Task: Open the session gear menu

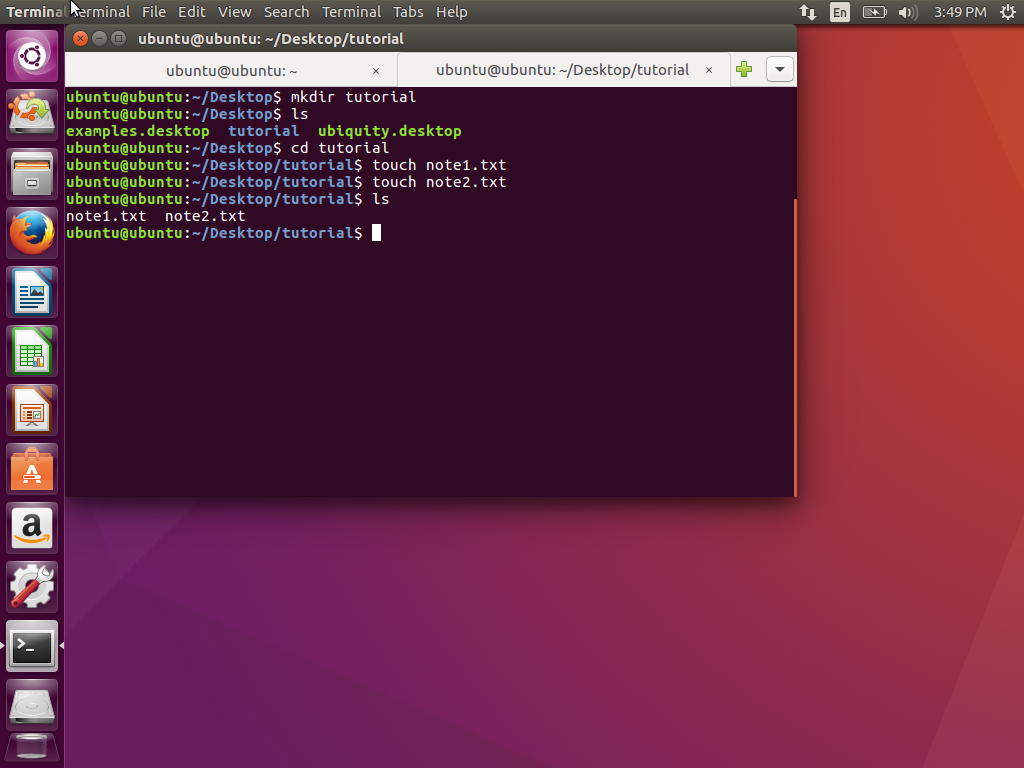Action: pos(1008,12)
